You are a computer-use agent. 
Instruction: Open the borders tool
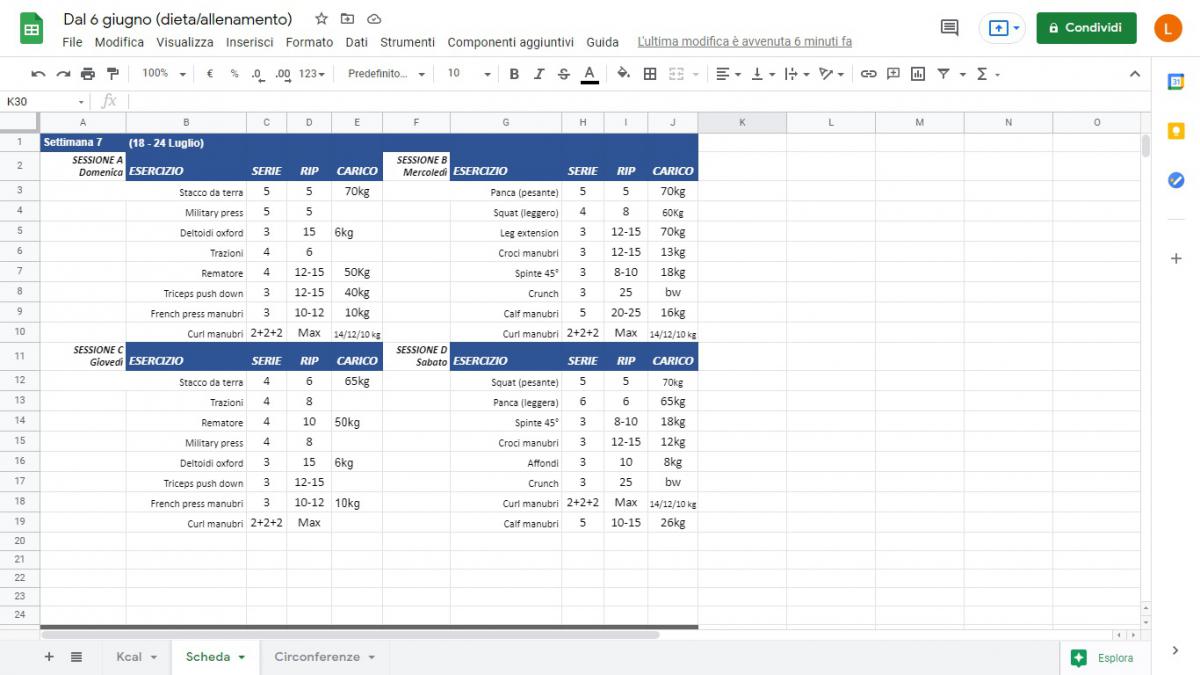(x=650, y=74)
